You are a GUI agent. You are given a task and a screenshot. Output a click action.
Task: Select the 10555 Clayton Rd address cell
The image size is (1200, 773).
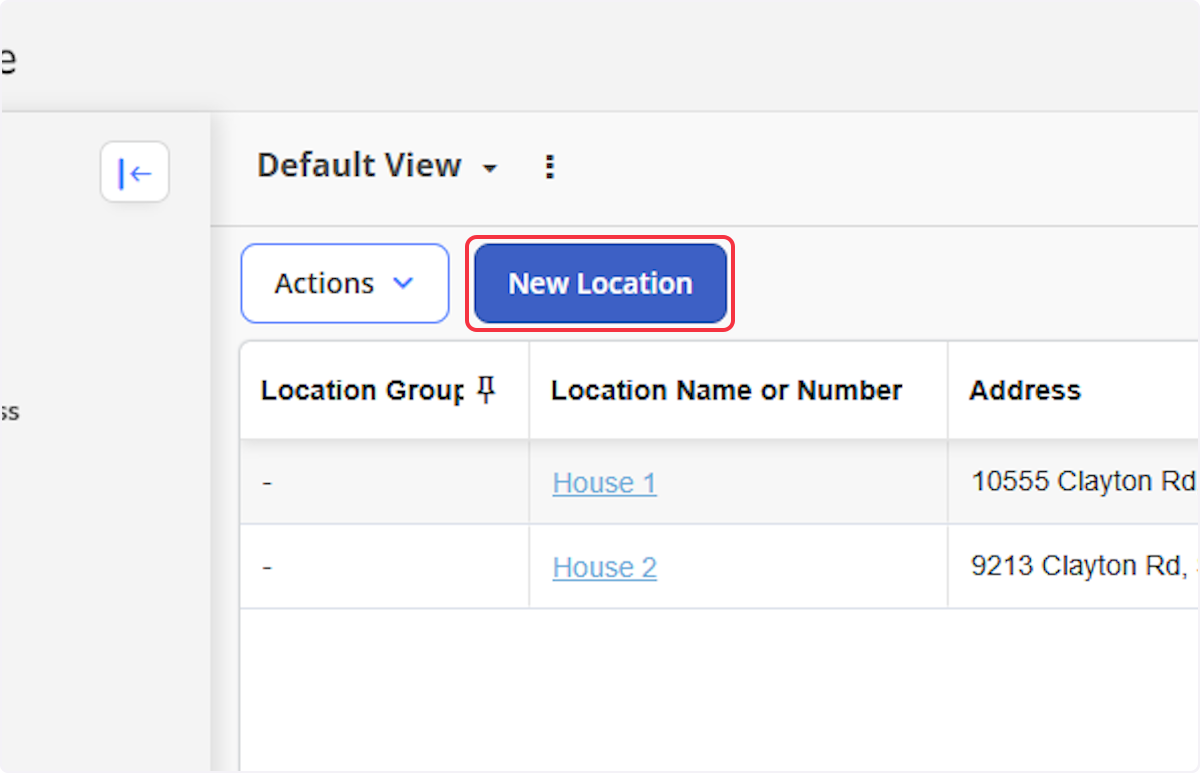[1074, 482]
